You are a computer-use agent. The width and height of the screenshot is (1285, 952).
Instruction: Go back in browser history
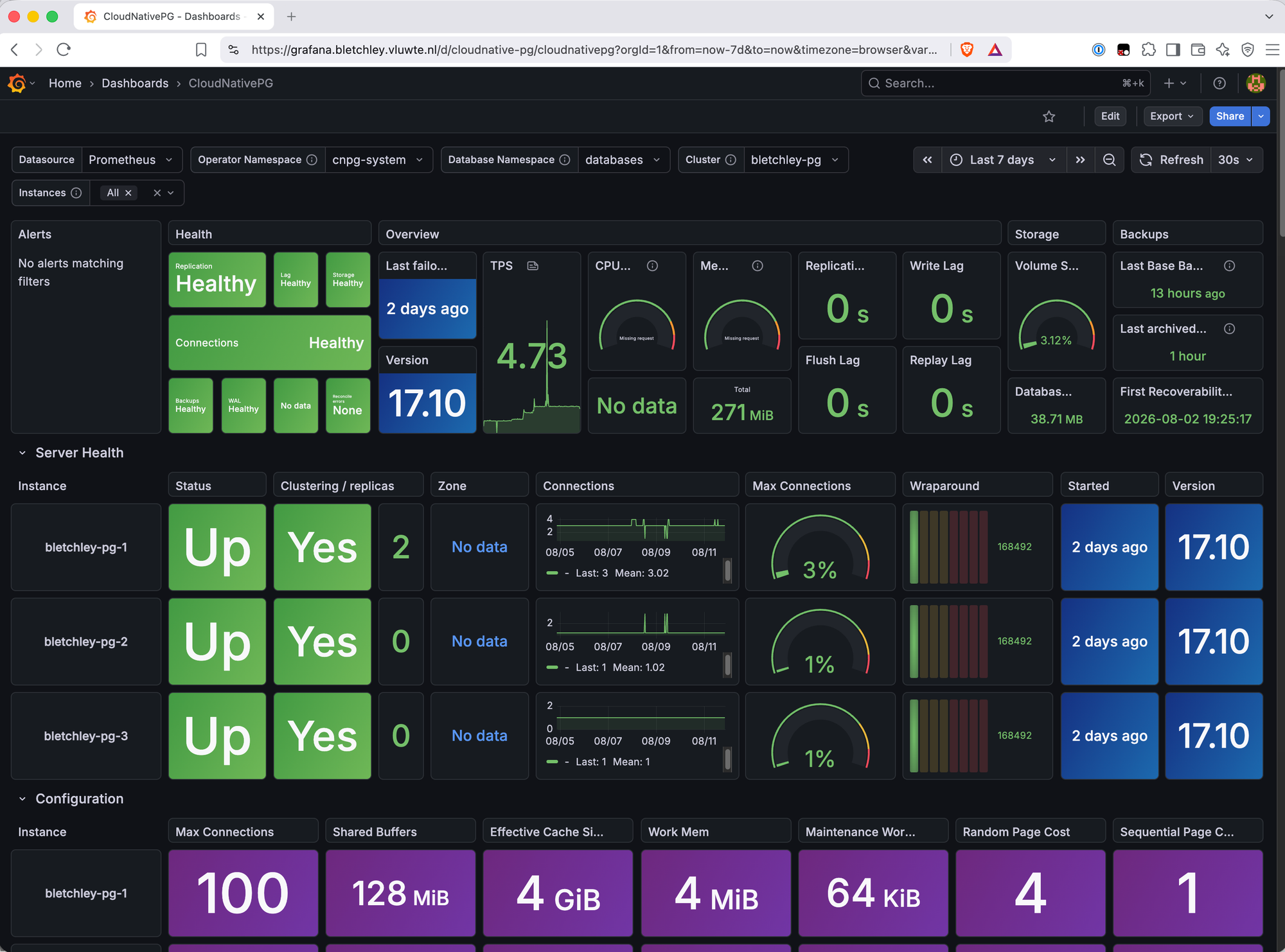tap(15, 49)
